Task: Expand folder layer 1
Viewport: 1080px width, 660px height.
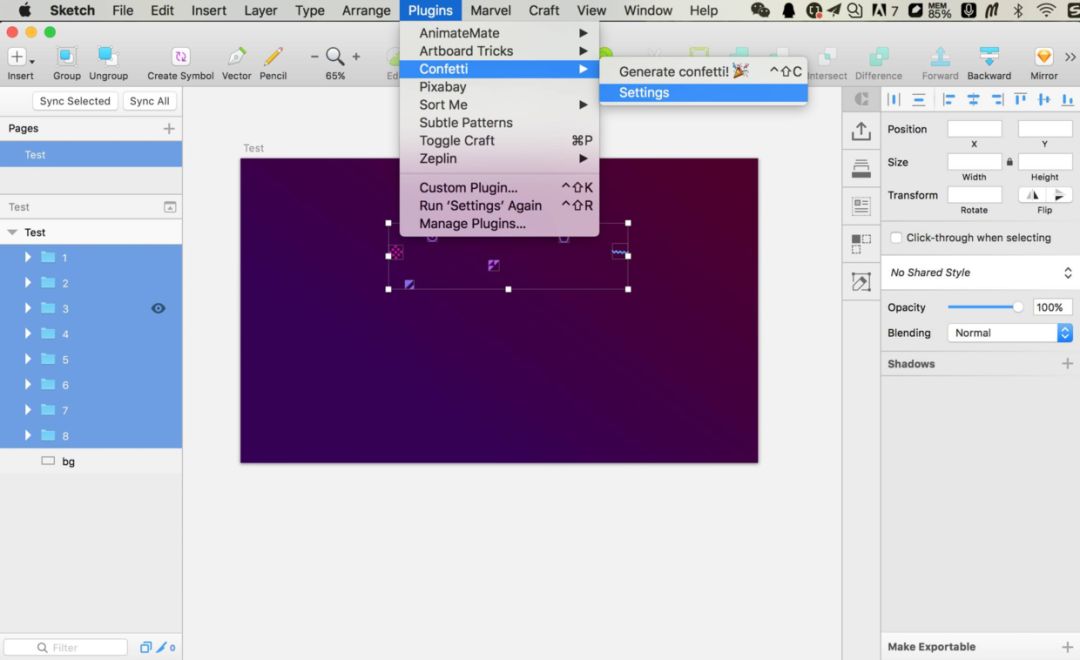Action: (x=28, y=258)
